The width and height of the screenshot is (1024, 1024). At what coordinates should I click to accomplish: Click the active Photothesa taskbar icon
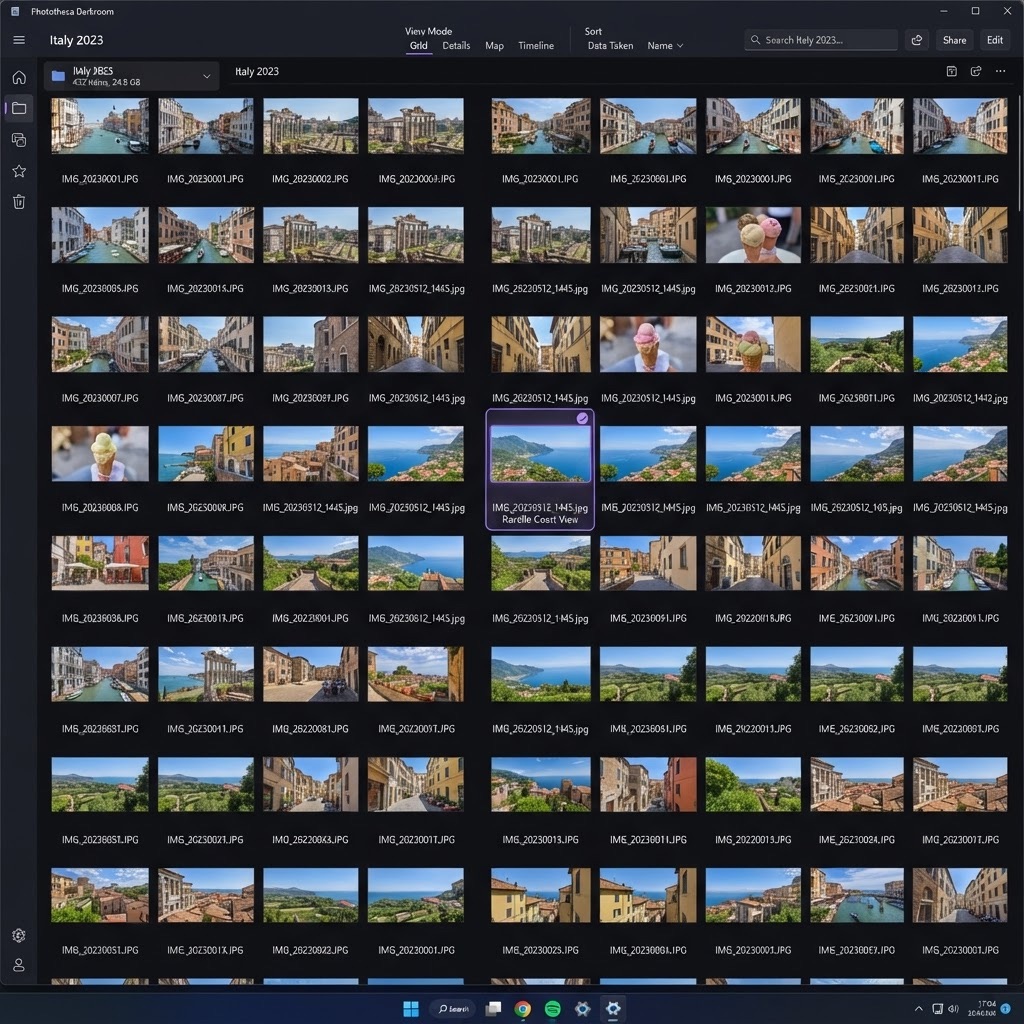click(x=613, y=1009)
